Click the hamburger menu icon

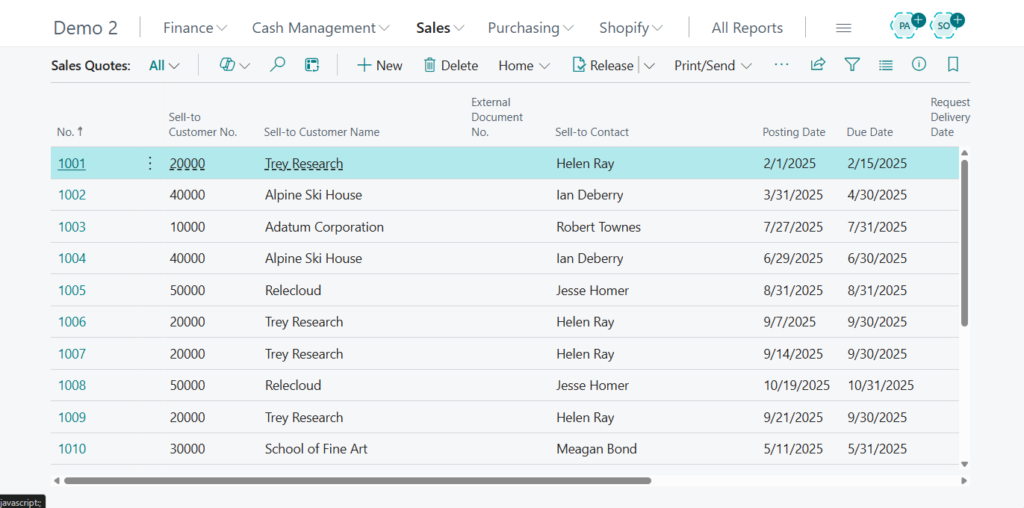click(x=843, y=28)
